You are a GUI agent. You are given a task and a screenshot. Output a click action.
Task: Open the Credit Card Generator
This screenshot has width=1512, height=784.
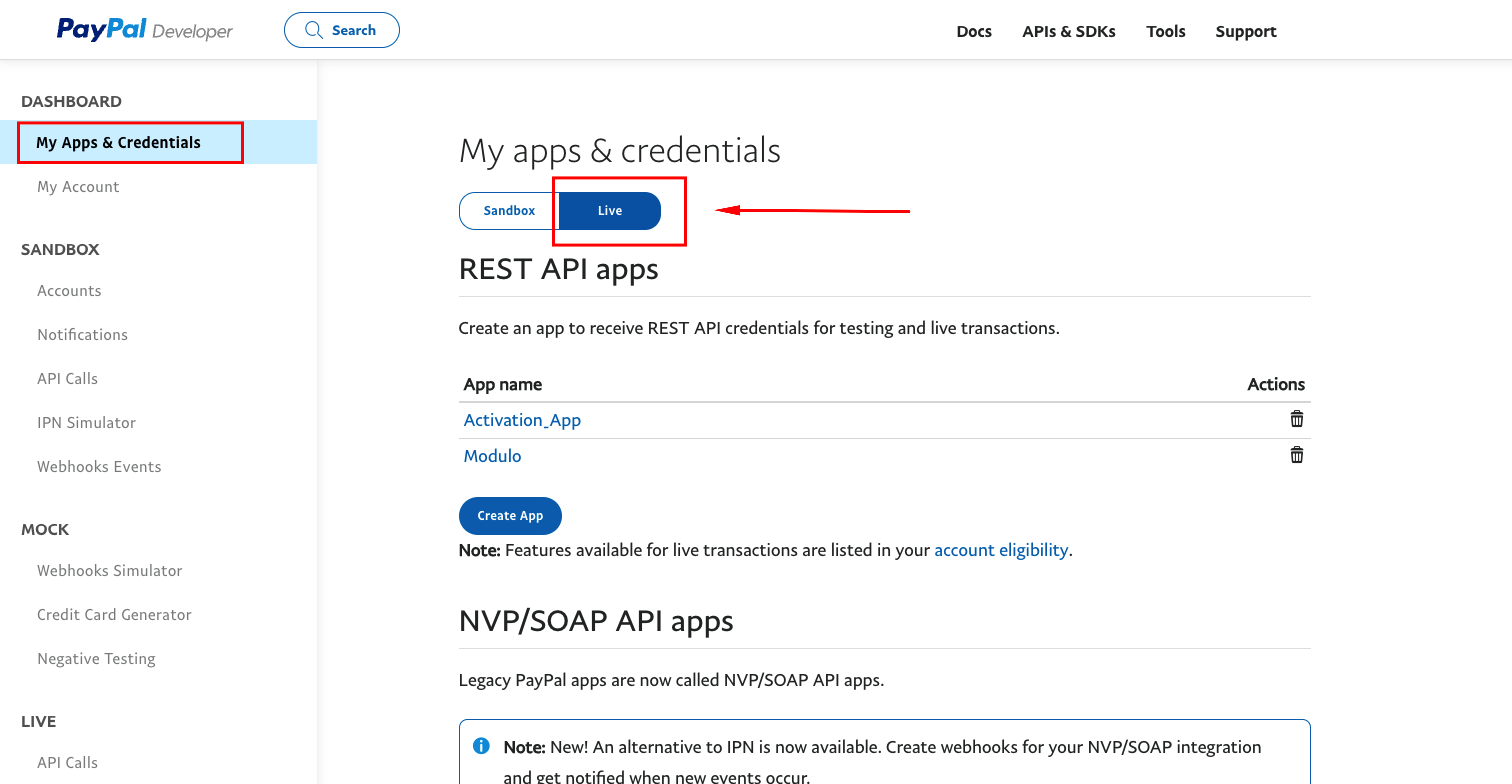click(x=114, y=614)
